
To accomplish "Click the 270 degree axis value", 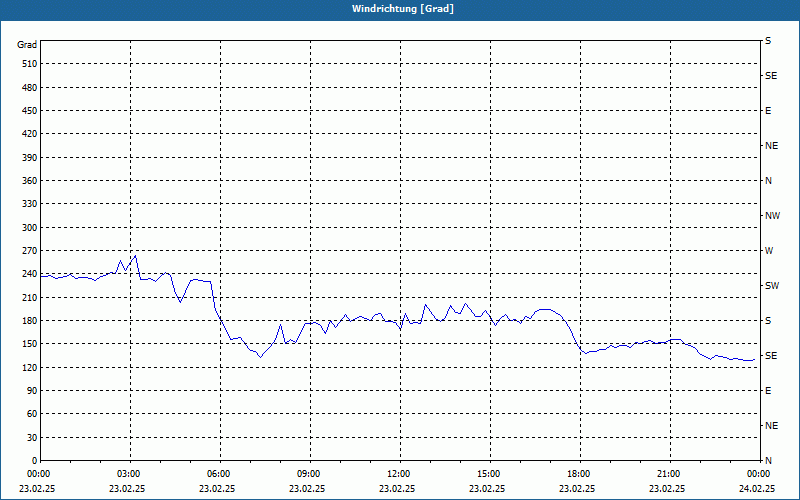I will pos(30,251).
